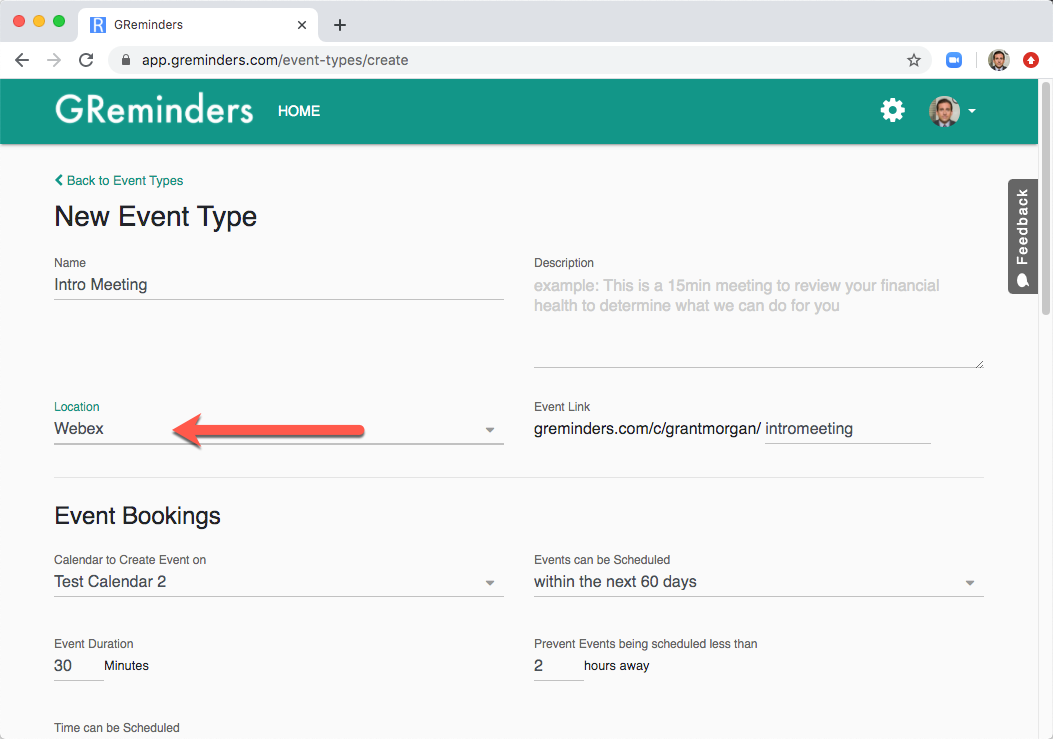1053x739 pixels.
Task: Reload the page
Action: tap(86, 60)
